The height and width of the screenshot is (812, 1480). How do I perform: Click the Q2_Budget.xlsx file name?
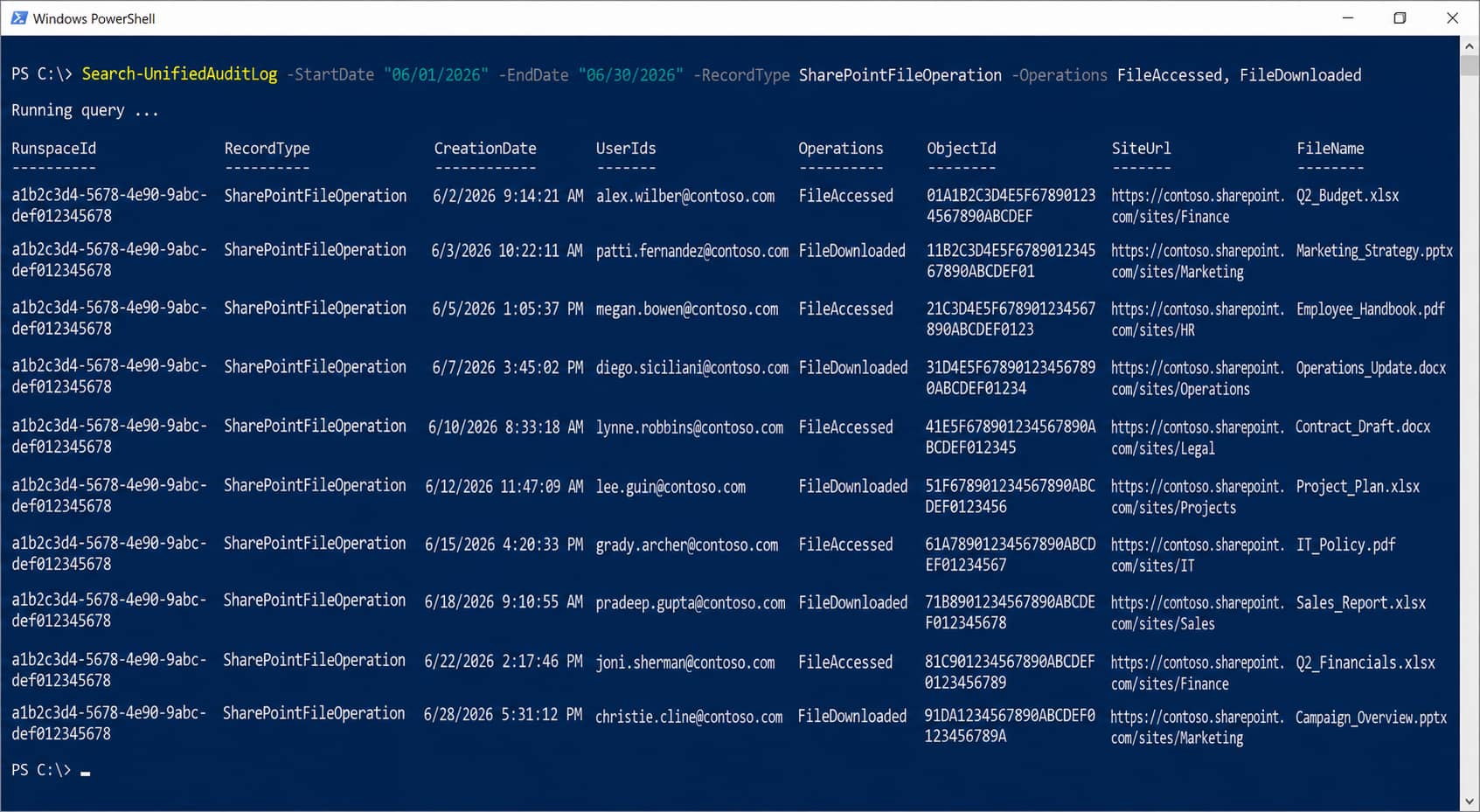point(1348,196)
